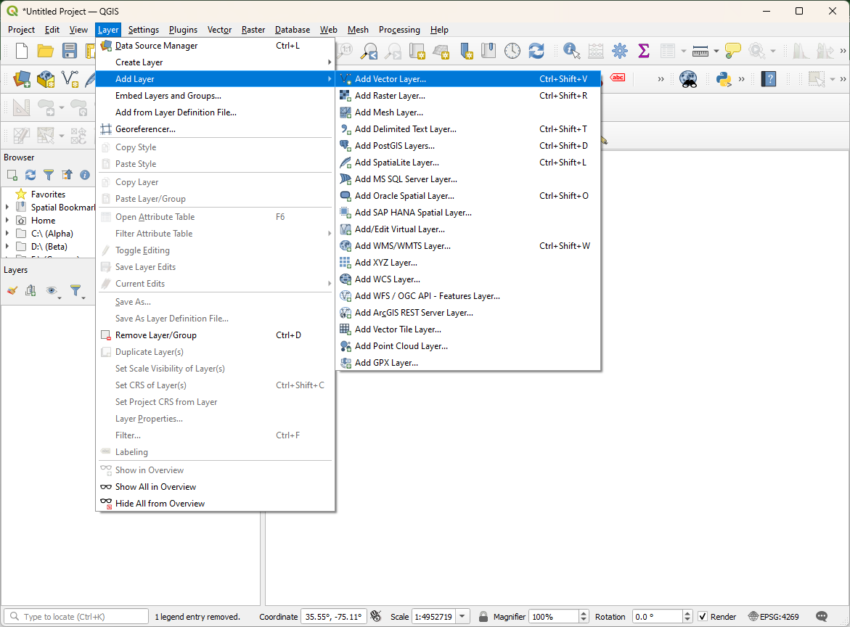850x627 pixels.
Task: Open the Python Console icon
Action: tap(723, 80)
